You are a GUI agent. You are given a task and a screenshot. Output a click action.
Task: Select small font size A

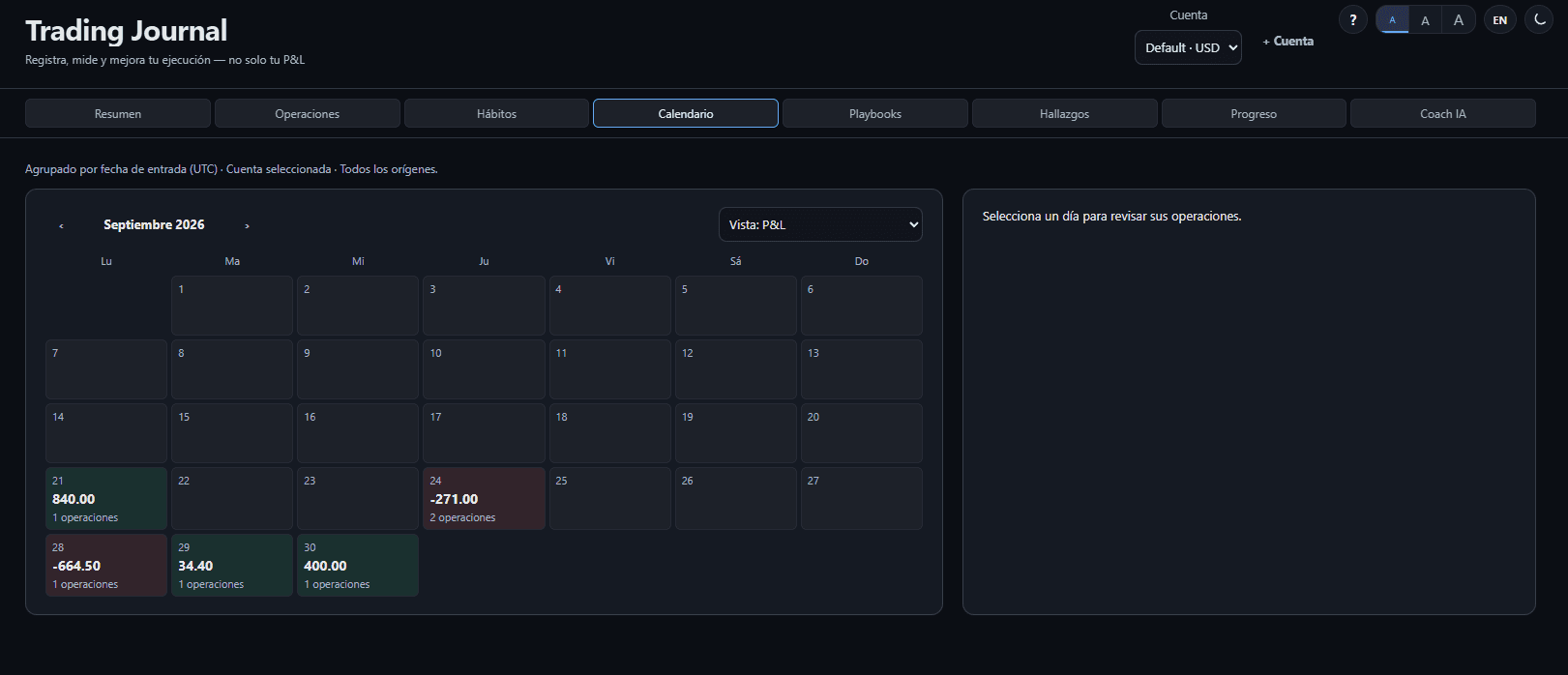1392,19
